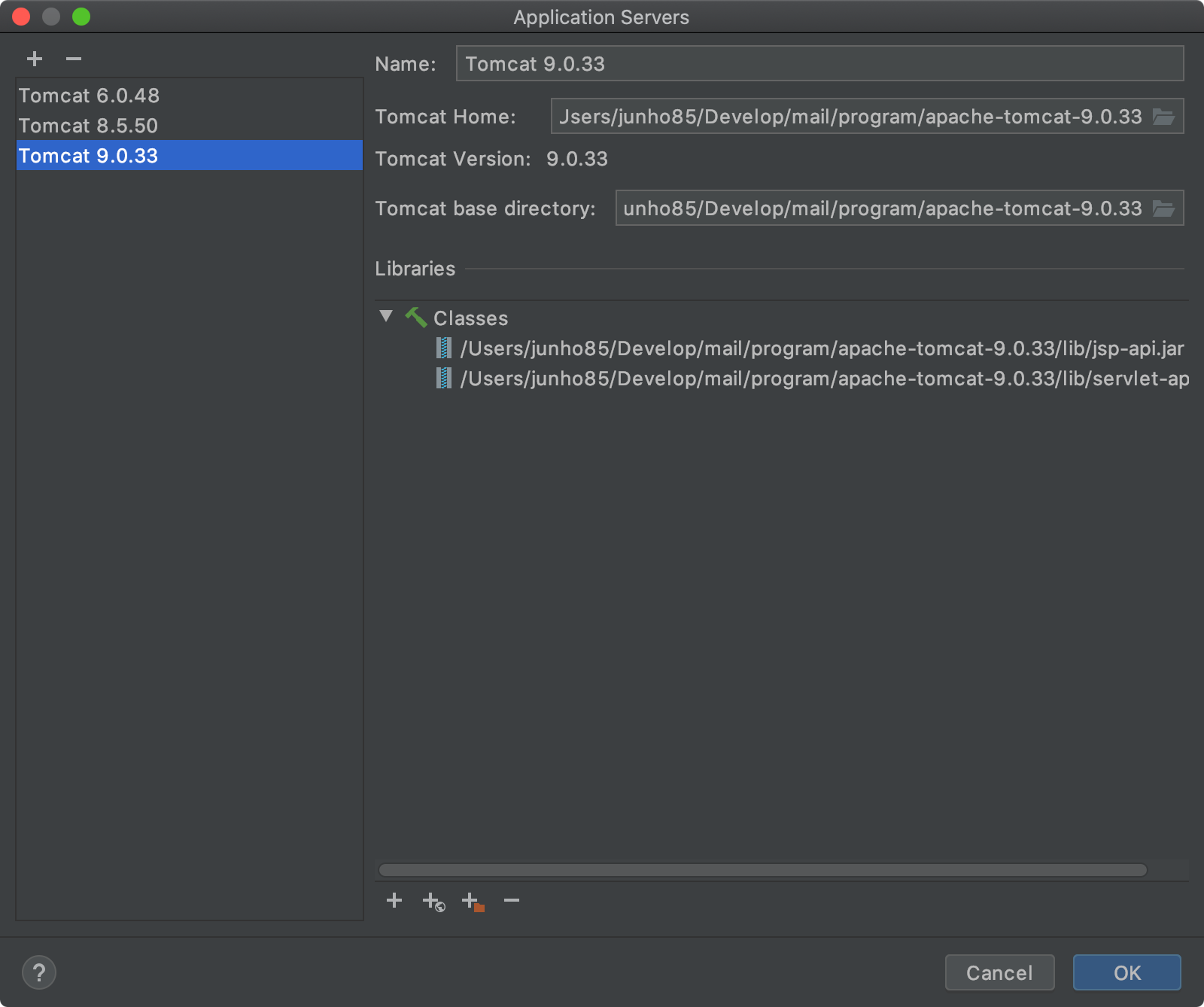
Task: Click the Classes label
Action: click(470, 318)
